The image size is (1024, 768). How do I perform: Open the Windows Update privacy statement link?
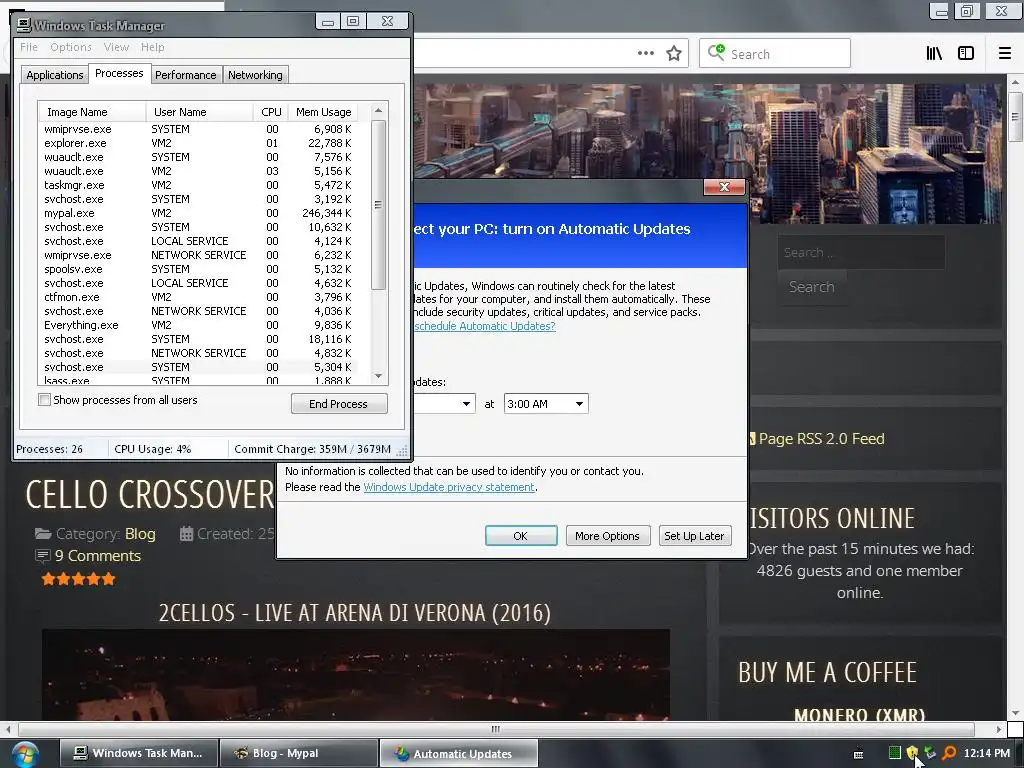point(449,487)
